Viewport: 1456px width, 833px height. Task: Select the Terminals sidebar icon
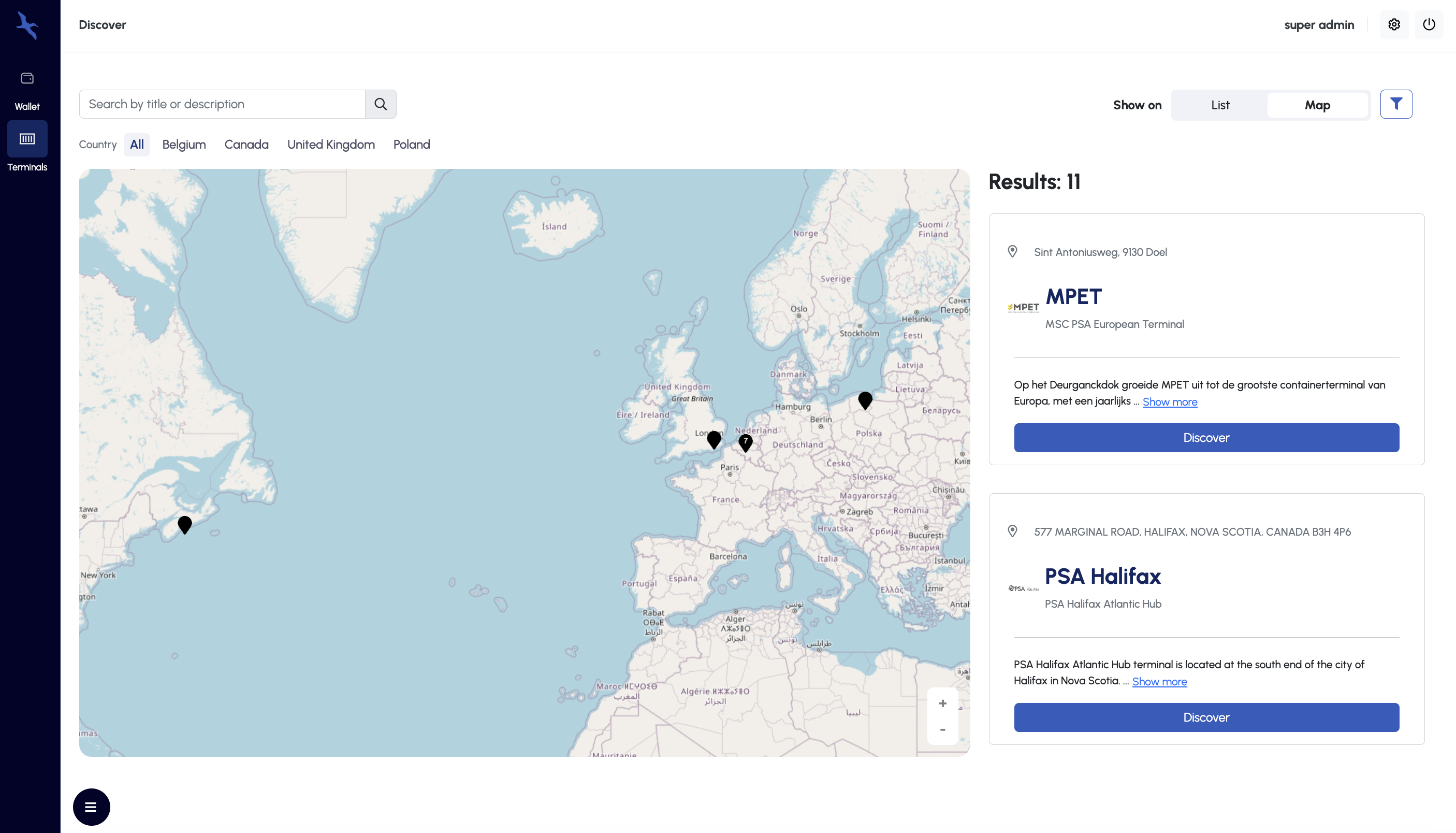click(x=27, y=139)
